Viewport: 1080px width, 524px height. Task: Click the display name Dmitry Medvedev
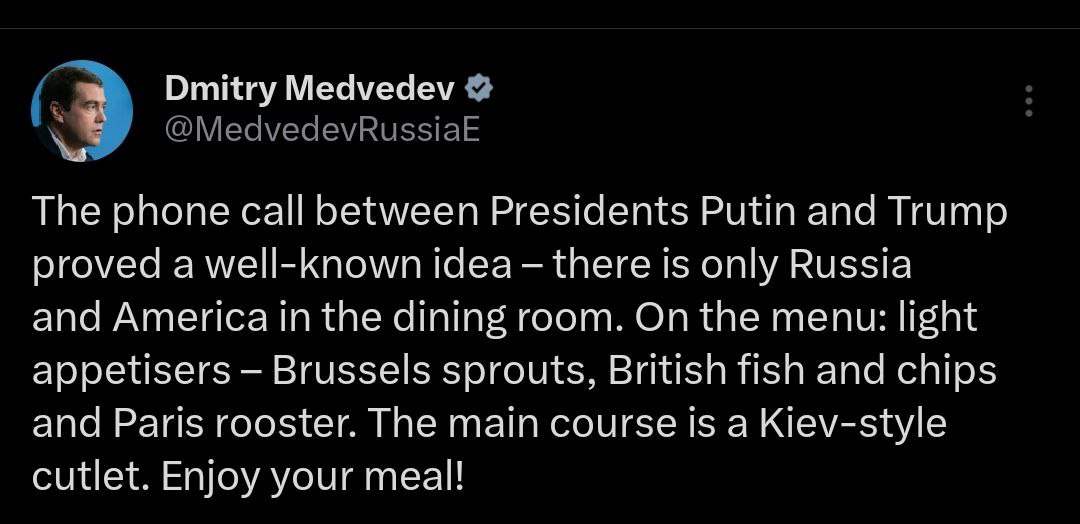[x=309, y=90]
